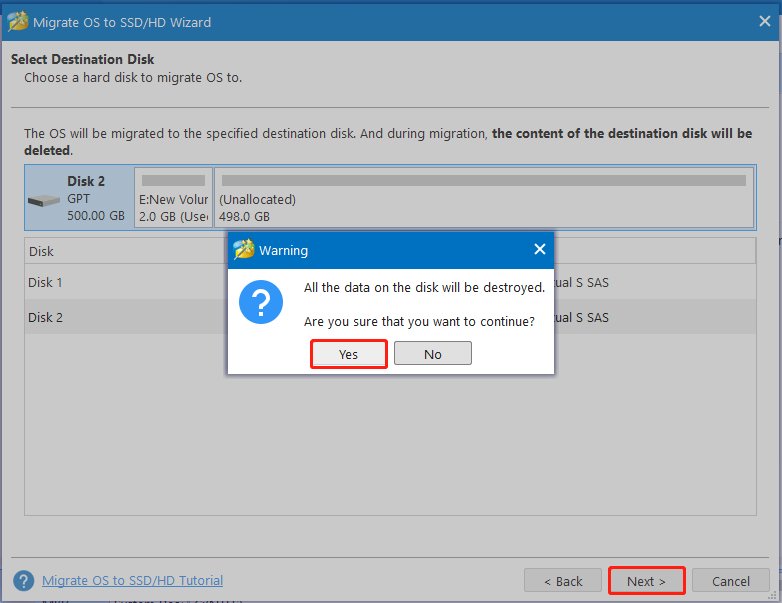Viewport: 782px width, 603px height.
Task: Open the Migrate OS to SSD/HD Tutorial link
Action: (x=132, y=581)
